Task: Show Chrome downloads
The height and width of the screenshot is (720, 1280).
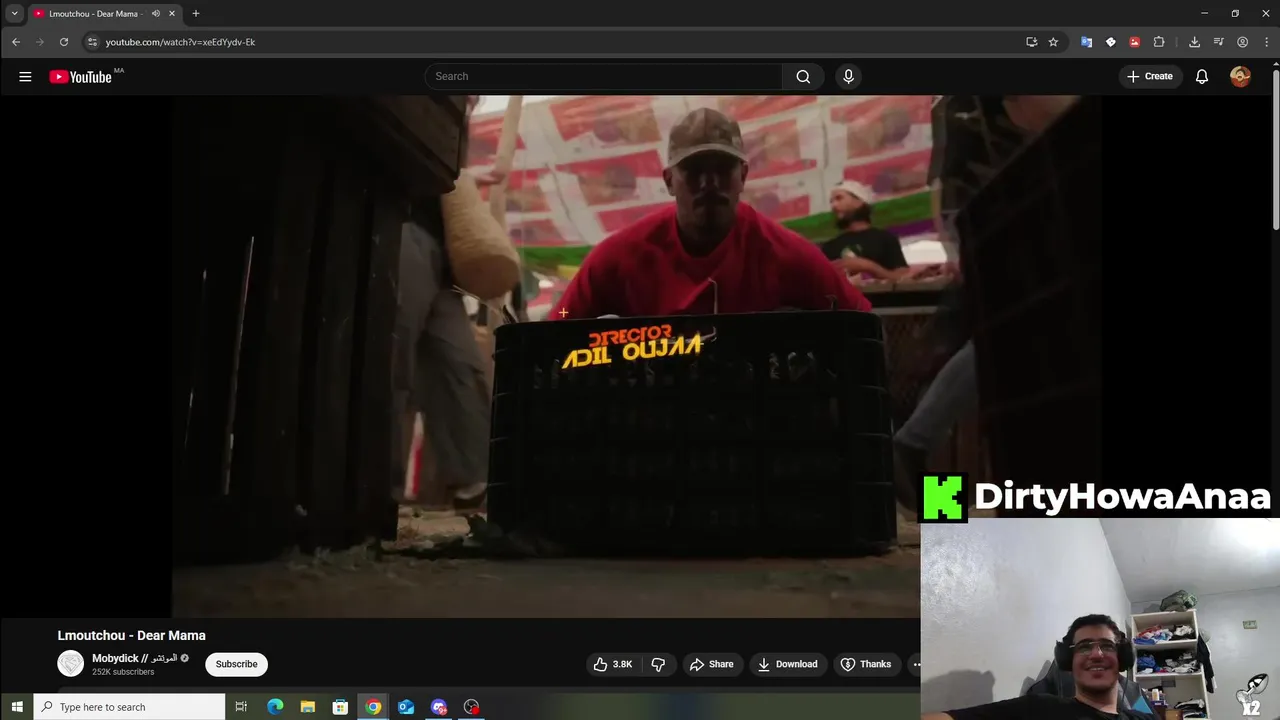Action: pos(1194,42)
